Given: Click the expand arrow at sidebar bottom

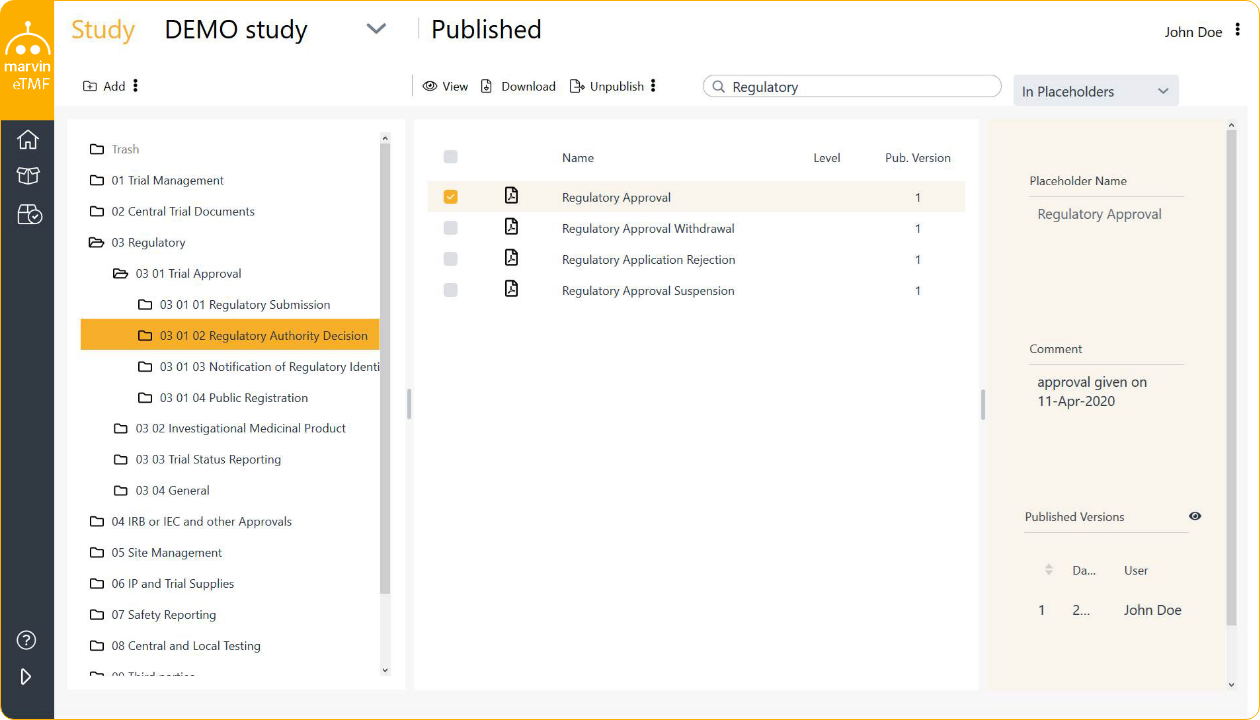Looking at the screenshot, I should click(x=26, y=676).
